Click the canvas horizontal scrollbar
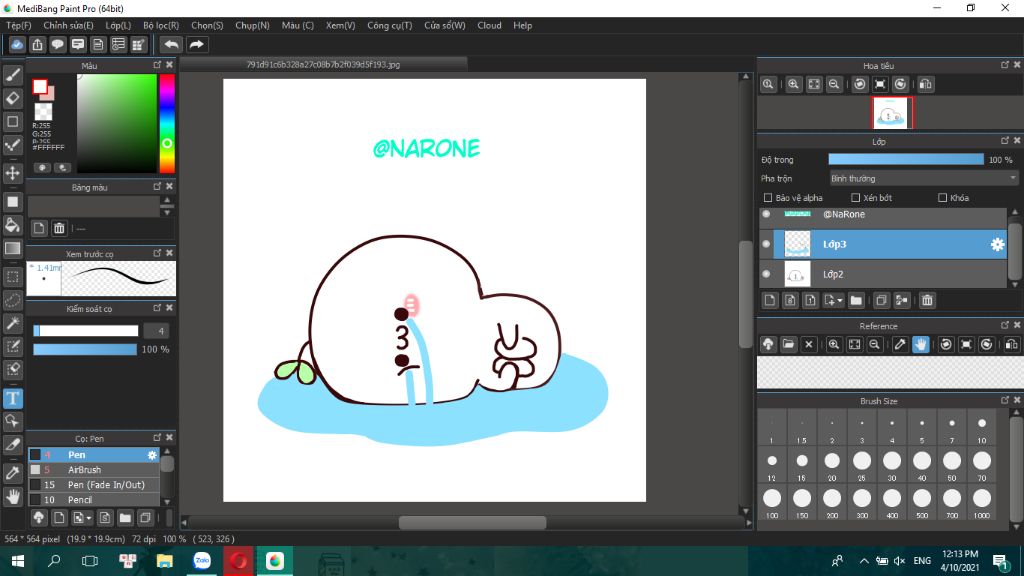1024x576 pixels. (x=472, y=522)
